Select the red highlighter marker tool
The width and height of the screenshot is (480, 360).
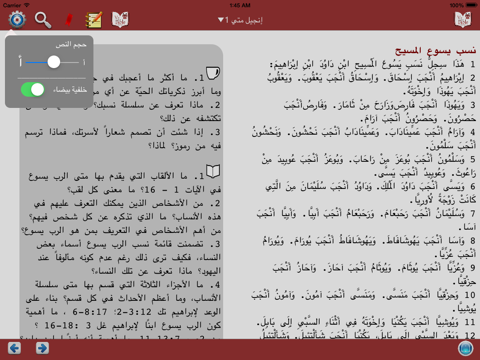click(69, 20)
